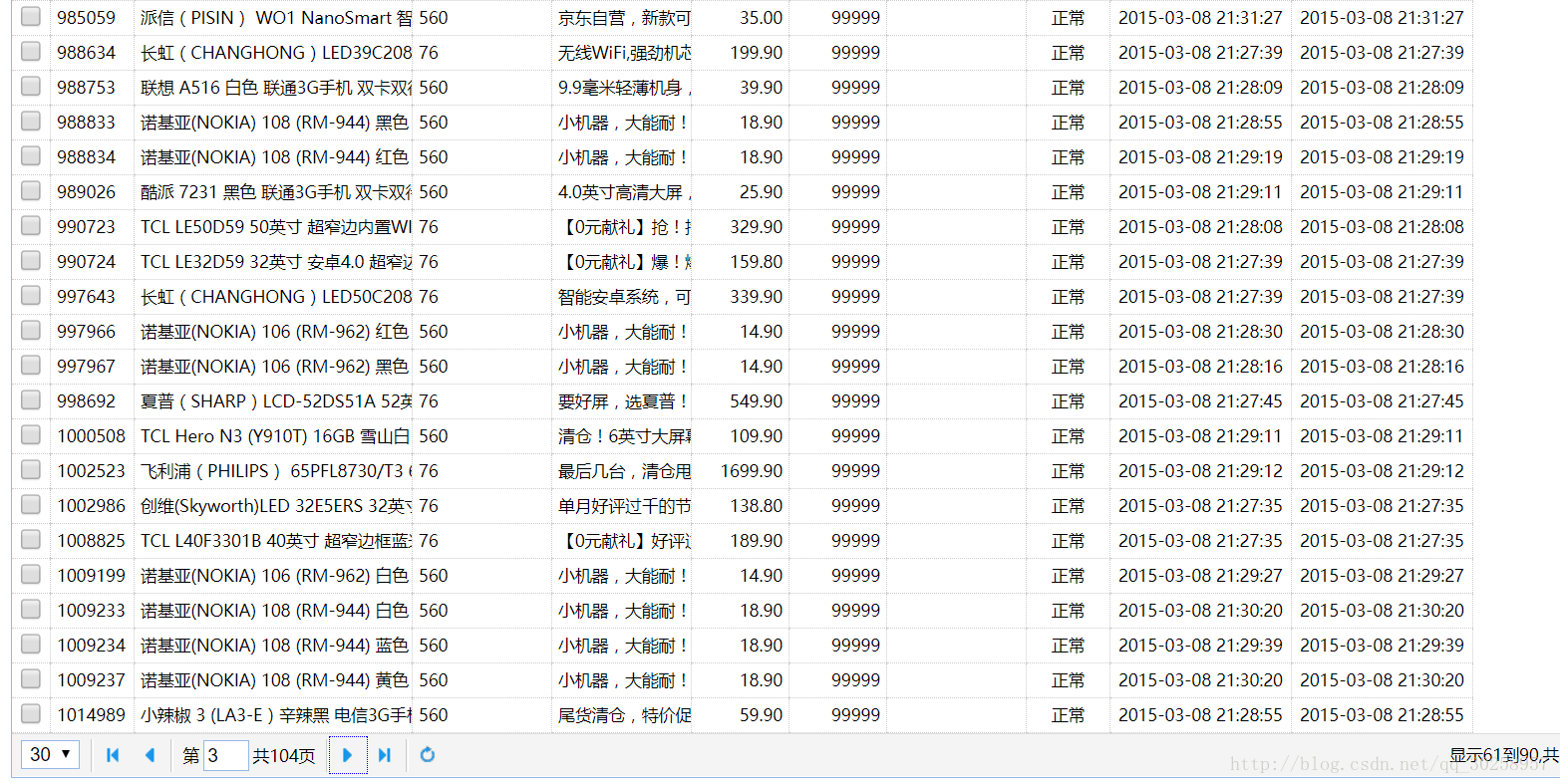Click the selling point "京东自营，新款可"
The width and height of the screenshot is (1560, 784).
pyautogui.click(x=624, y=18)
